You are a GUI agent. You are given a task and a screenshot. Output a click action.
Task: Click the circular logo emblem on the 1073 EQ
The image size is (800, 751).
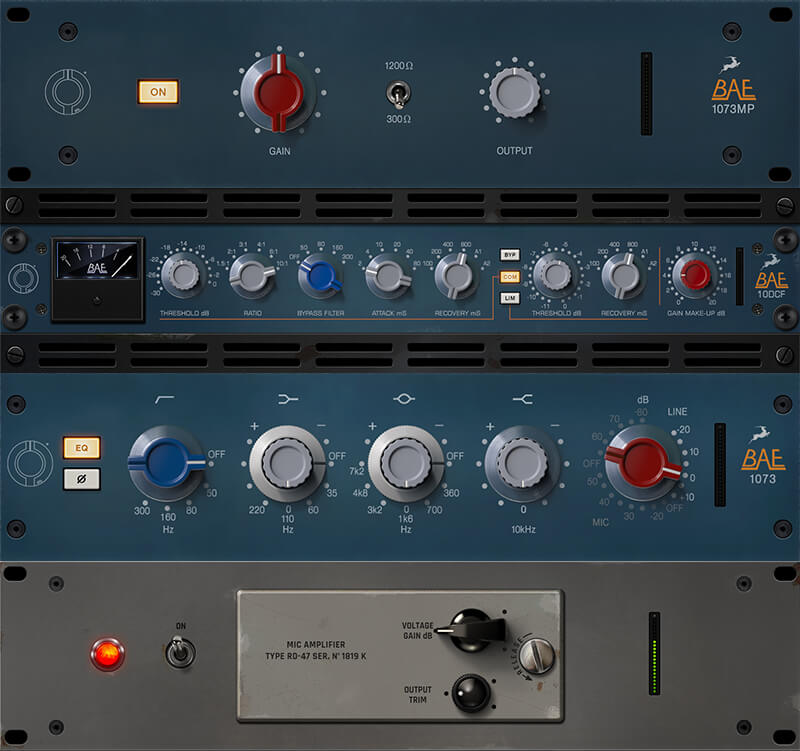point(30,463)
